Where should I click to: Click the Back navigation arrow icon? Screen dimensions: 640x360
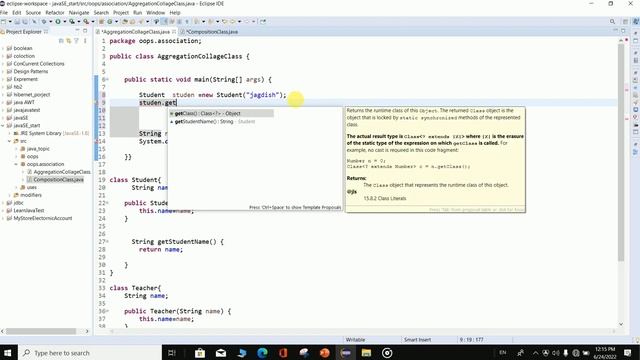click(x=232, y=22)
